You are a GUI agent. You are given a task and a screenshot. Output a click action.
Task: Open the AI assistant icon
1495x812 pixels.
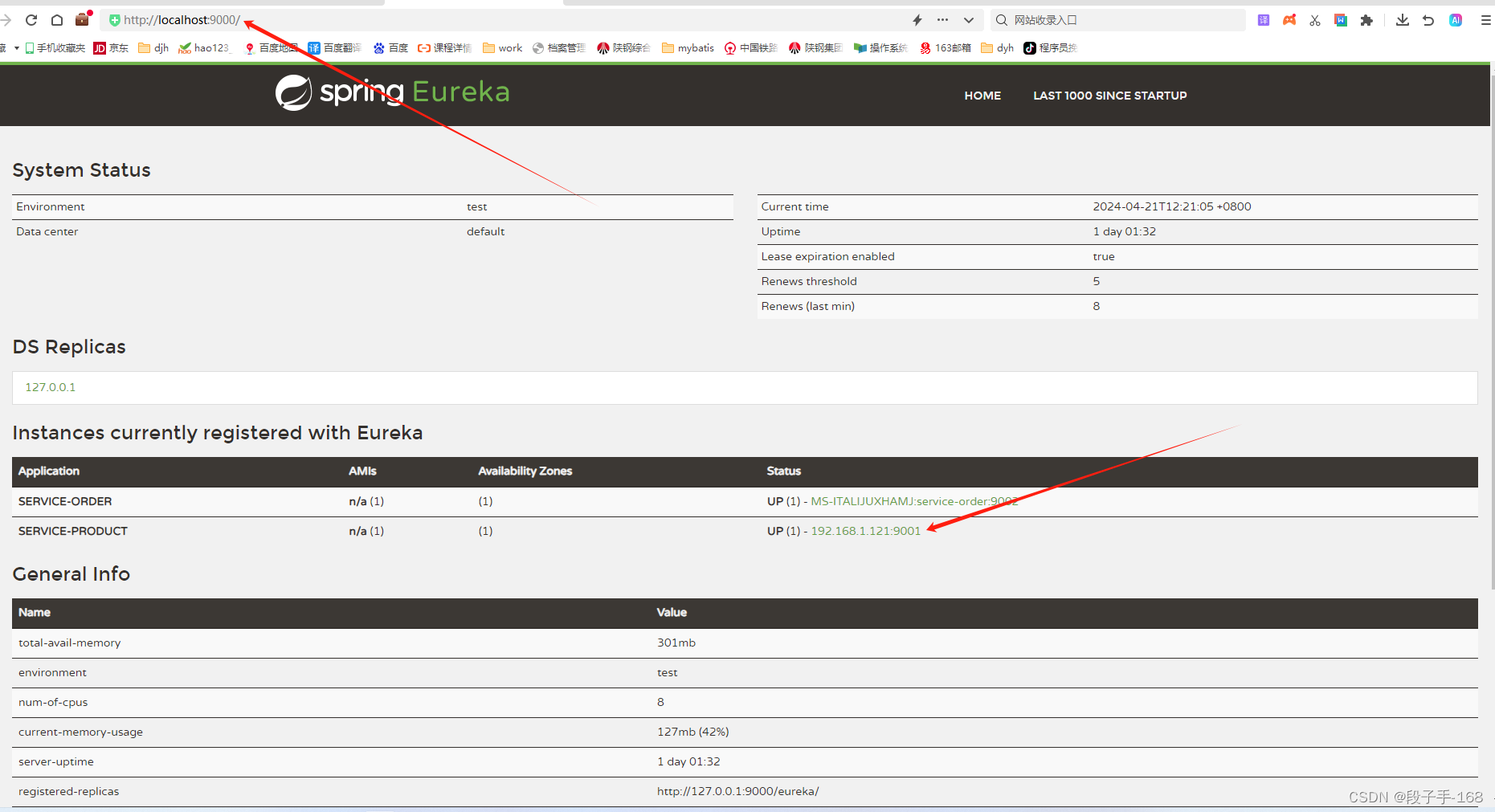click(1456, 20)
